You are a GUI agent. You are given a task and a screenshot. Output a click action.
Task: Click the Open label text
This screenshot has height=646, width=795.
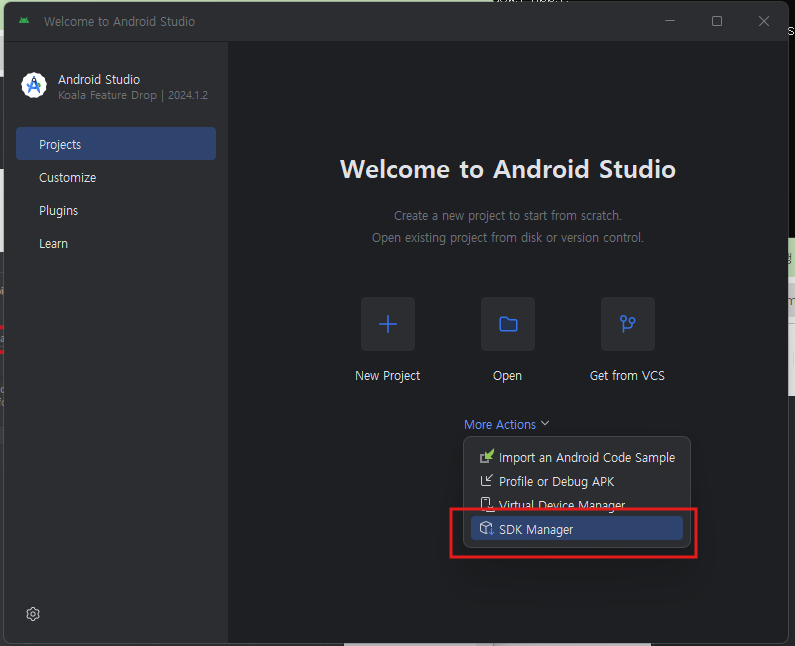[508, 376]
